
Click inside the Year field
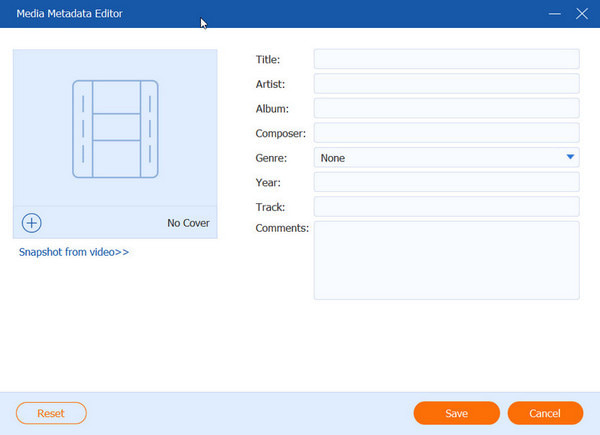[446, 182]
